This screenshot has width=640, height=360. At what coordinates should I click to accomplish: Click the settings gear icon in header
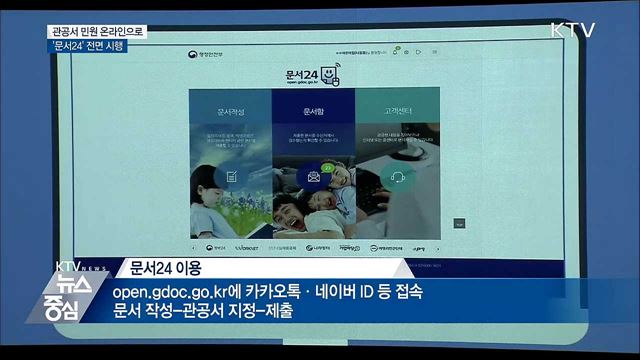tap(407, 52)
